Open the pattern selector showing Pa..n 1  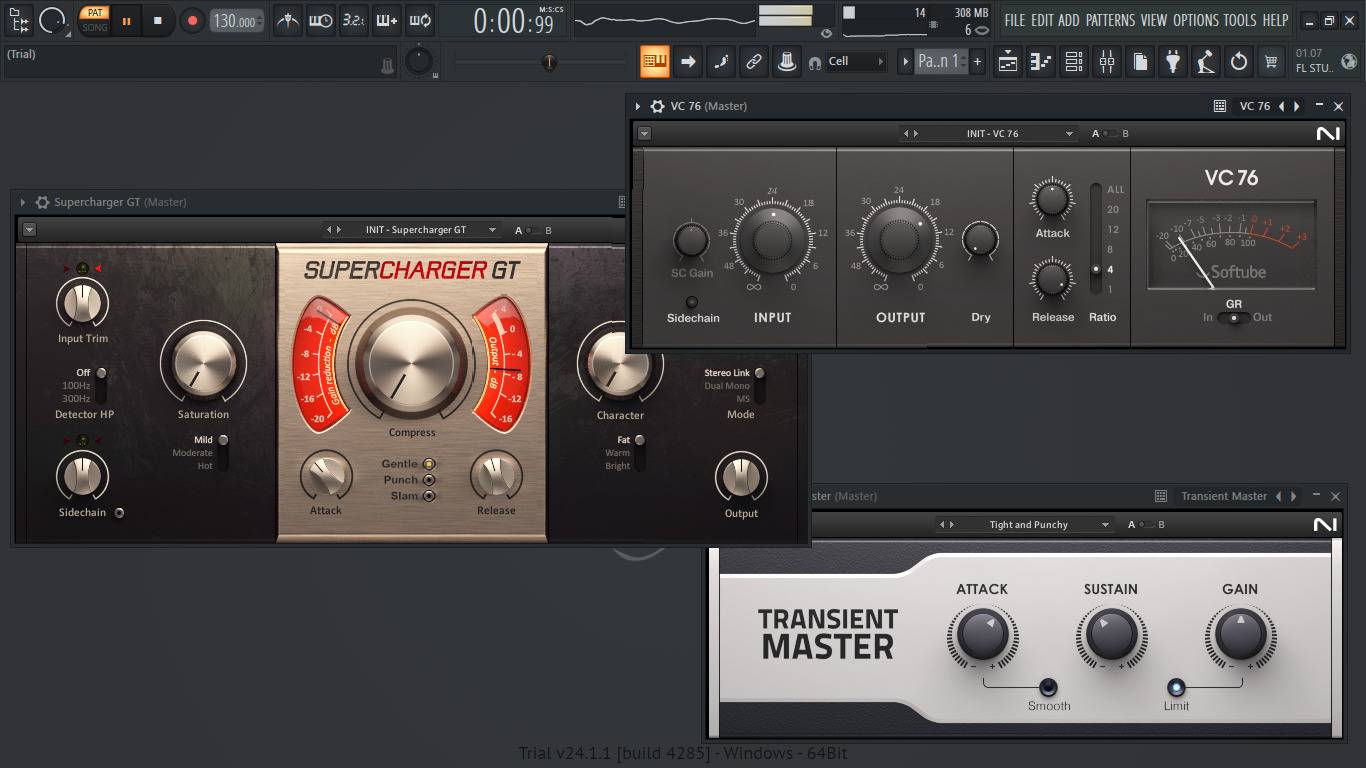(940, 61)
